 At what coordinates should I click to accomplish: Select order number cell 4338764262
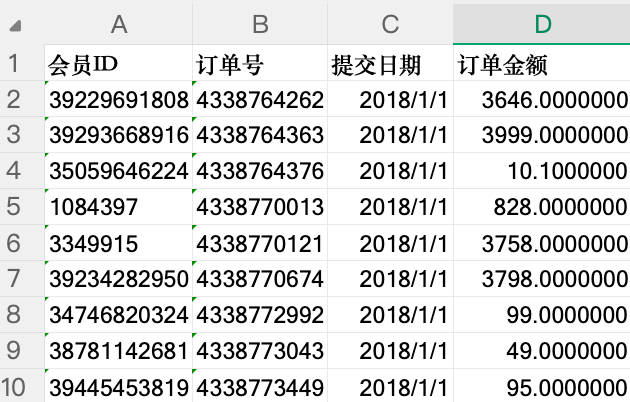260,99
